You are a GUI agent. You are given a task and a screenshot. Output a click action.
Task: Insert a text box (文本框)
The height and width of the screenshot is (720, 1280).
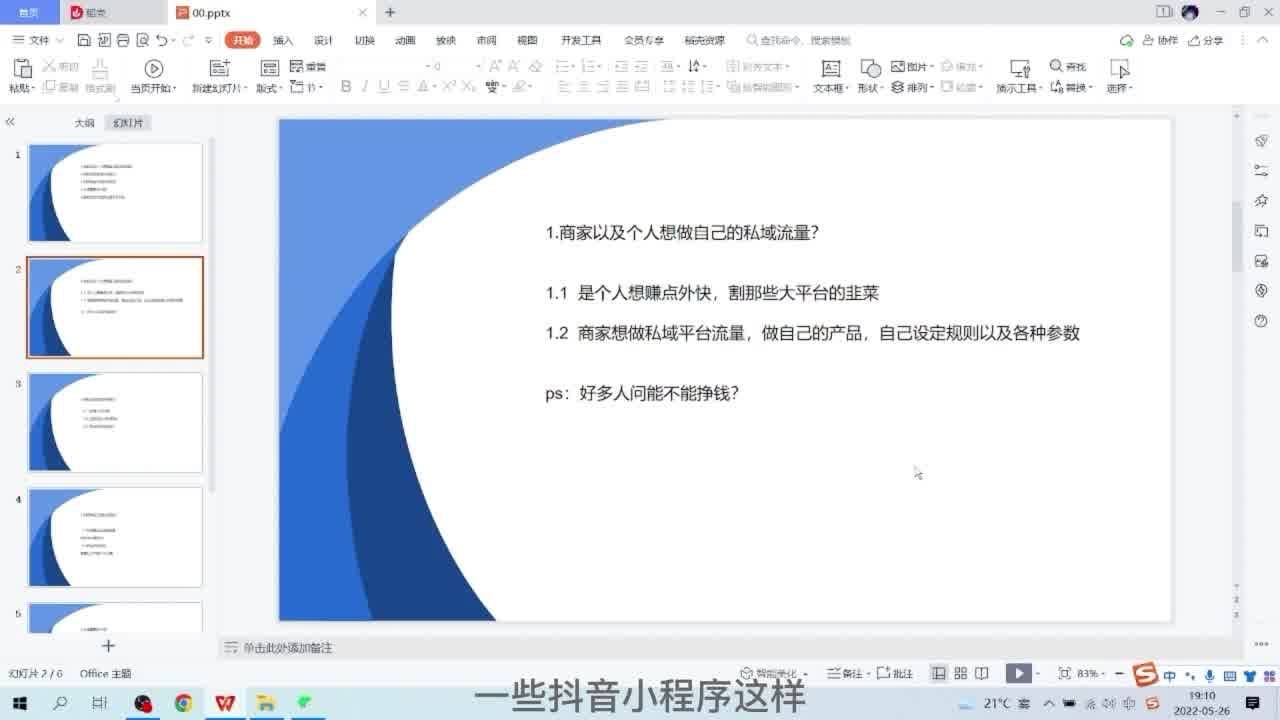pyautogui.click(x=830, y=69)
